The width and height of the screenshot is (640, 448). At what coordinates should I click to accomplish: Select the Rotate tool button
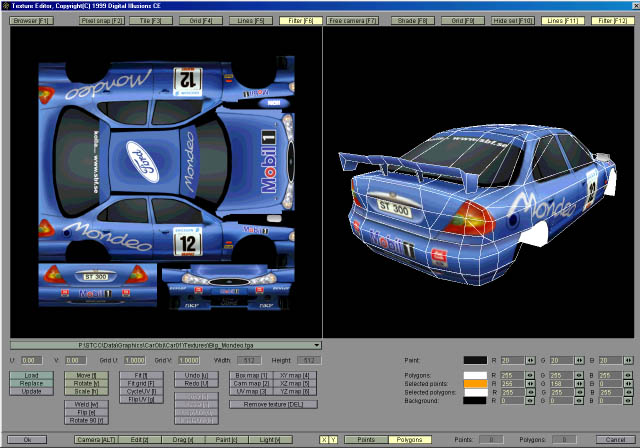click(x=86, y=384)
